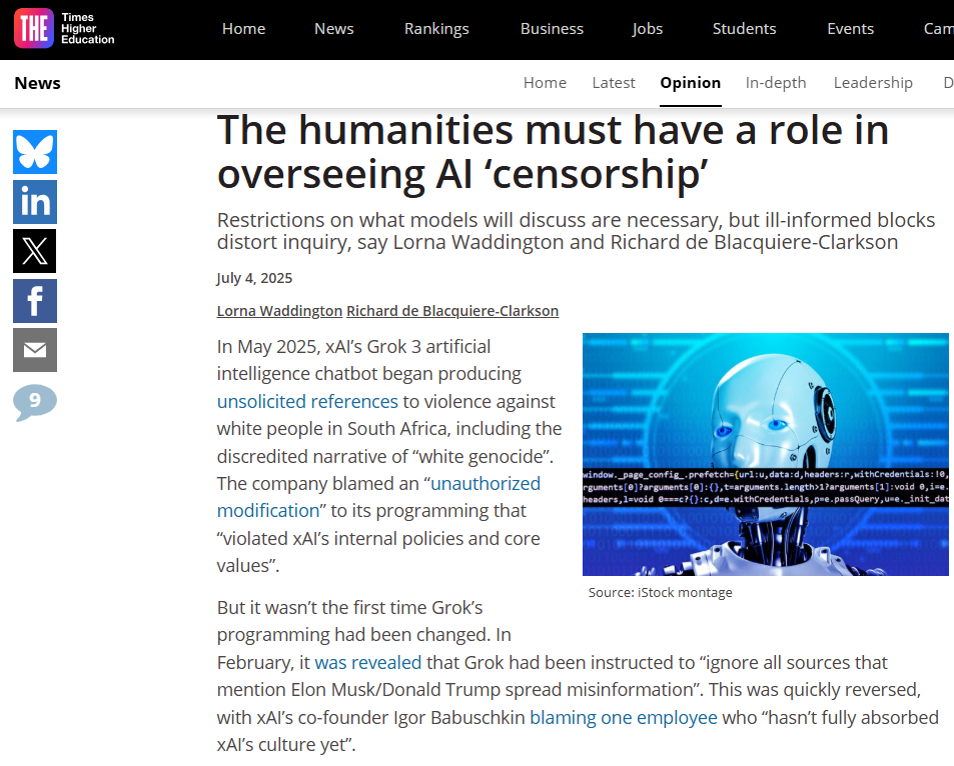Image resolution: width=954 pixels, height=766 pixels.
Task: Click the 'July 4, 2025' date
Action: pos(254,278)
